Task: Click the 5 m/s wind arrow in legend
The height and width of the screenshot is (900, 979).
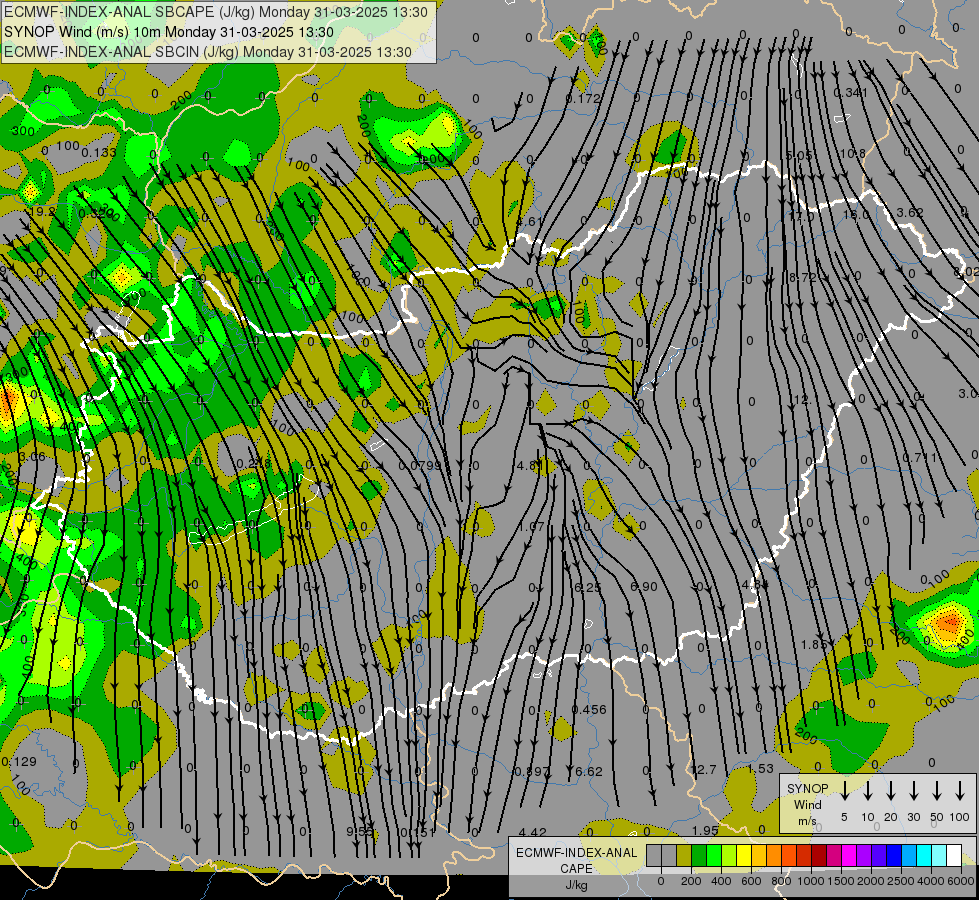Action: tap(844, 791)
